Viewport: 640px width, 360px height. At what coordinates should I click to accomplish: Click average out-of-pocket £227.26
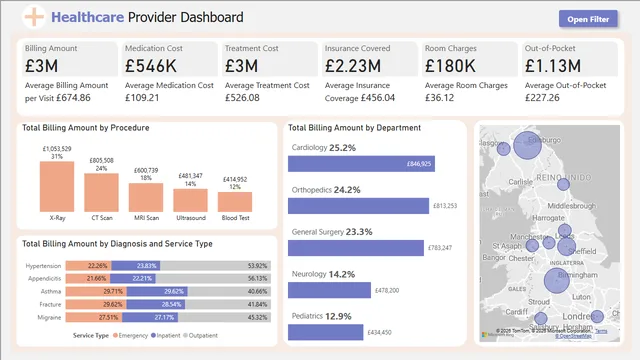[542, 98]
